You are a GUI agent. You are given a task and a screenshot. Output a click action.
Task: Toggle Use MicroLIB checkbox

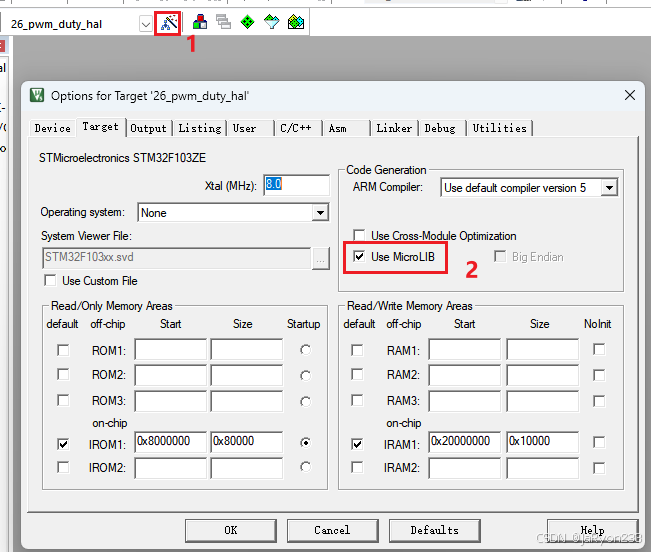[x=359, y=256]
